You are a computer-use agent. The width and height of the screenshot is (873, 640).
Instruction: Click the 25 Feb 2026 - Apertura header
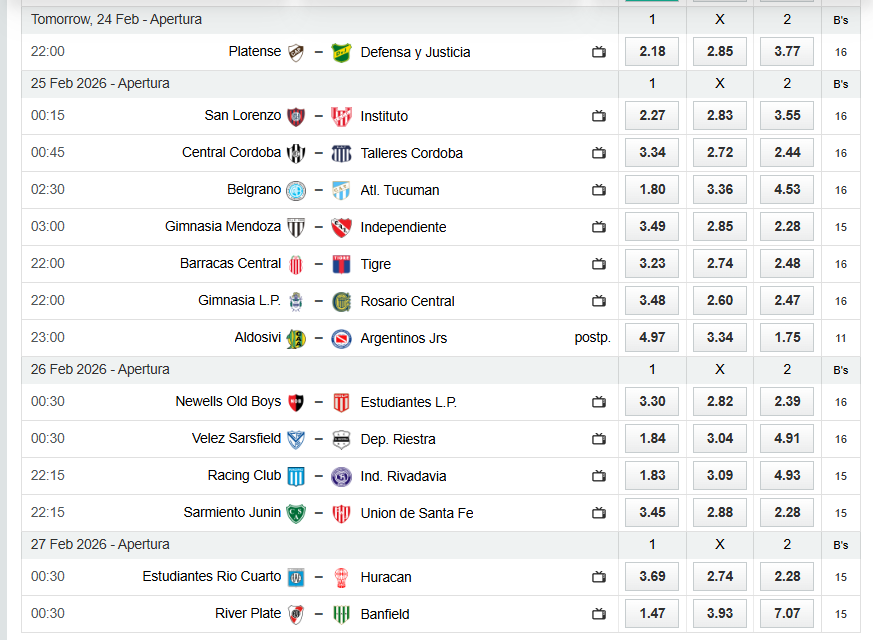100,84
